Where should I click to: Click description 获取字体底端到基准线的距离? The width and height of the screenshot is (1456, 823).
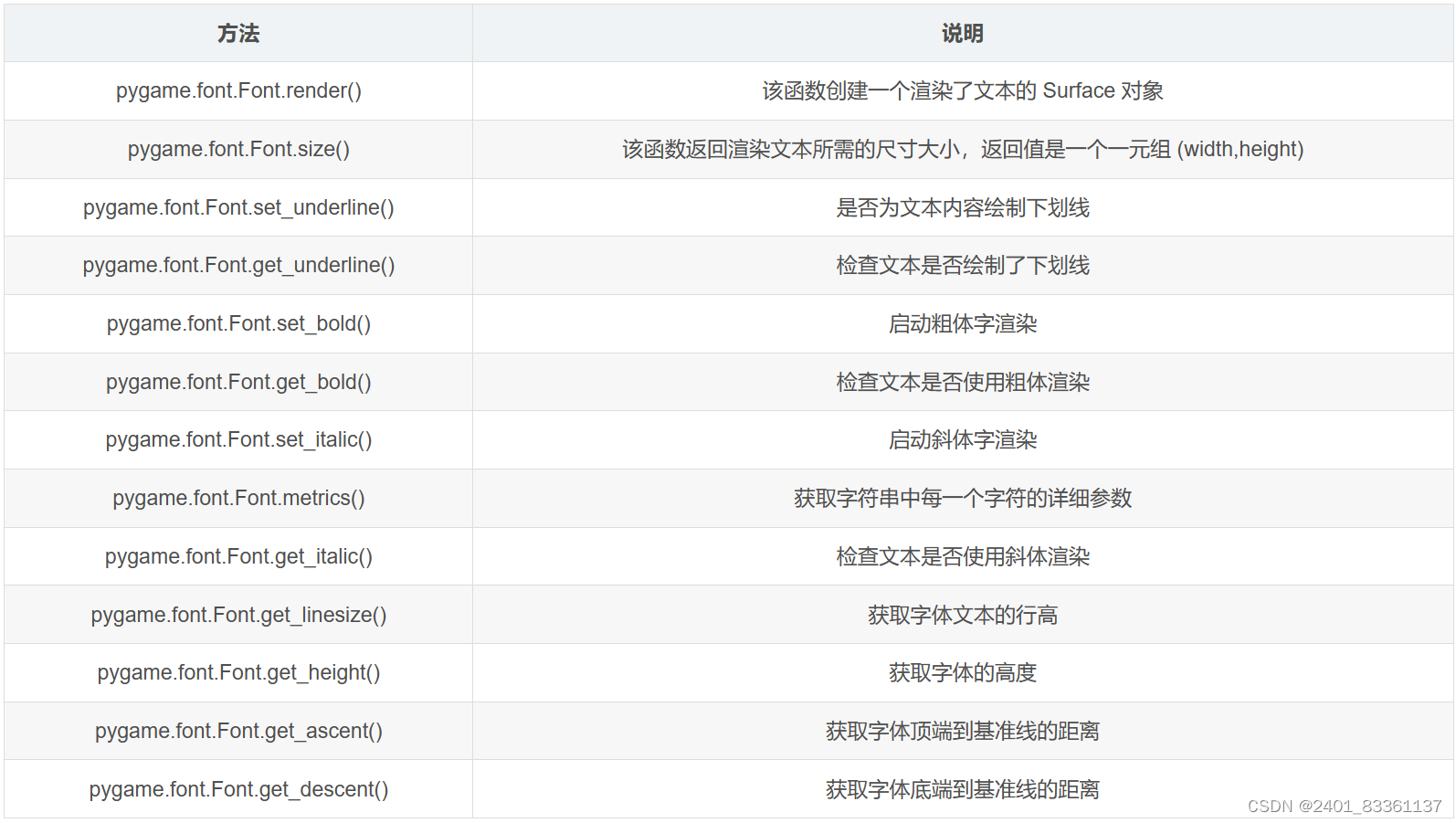[963, 789]
